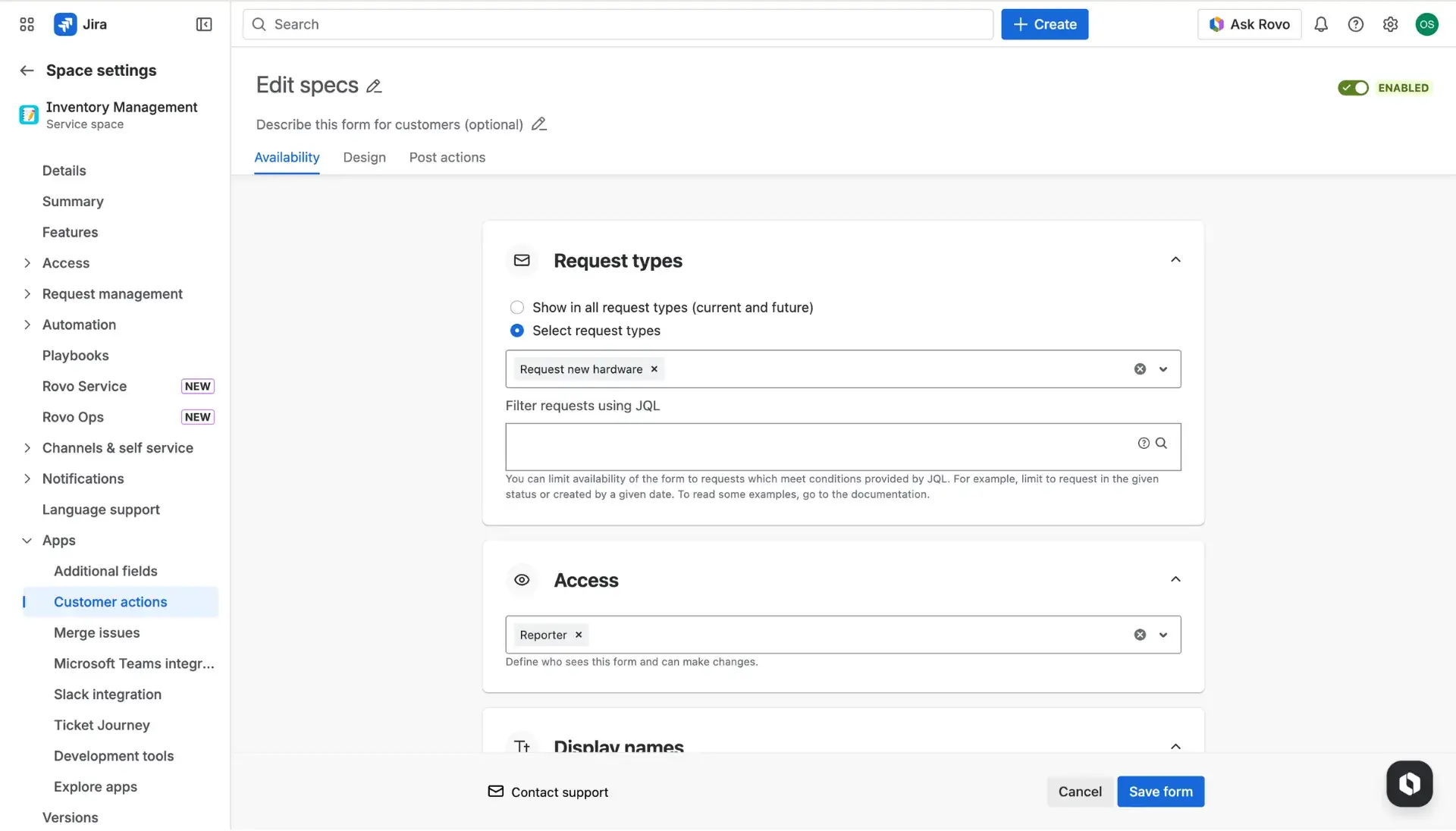Viewport: 1456px width, 831px height.
Task: Click the Save form button
Action: [1159, 792]
